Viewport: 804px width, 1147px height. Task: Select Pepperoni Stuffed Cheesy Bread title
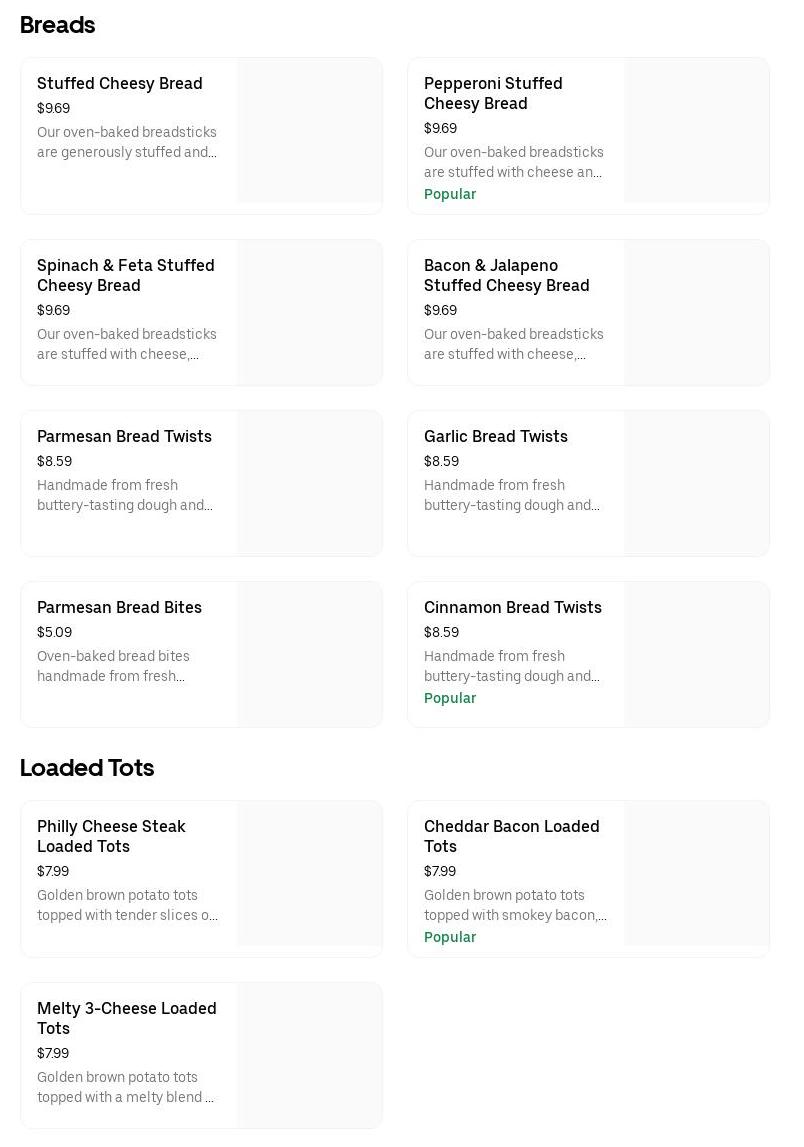coord(493,93)
